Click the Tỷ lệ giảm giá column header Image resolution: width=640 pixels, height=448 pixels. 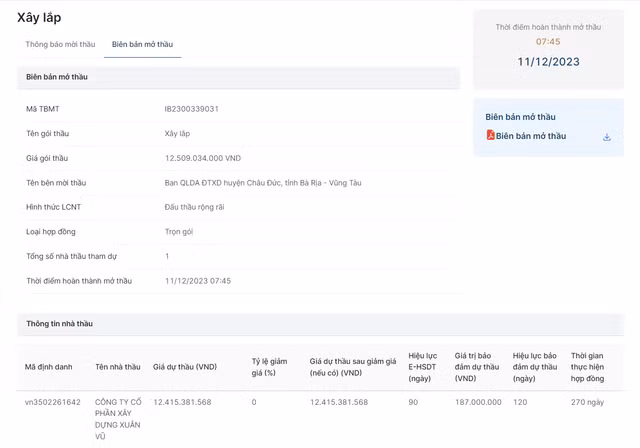(272, 367)
